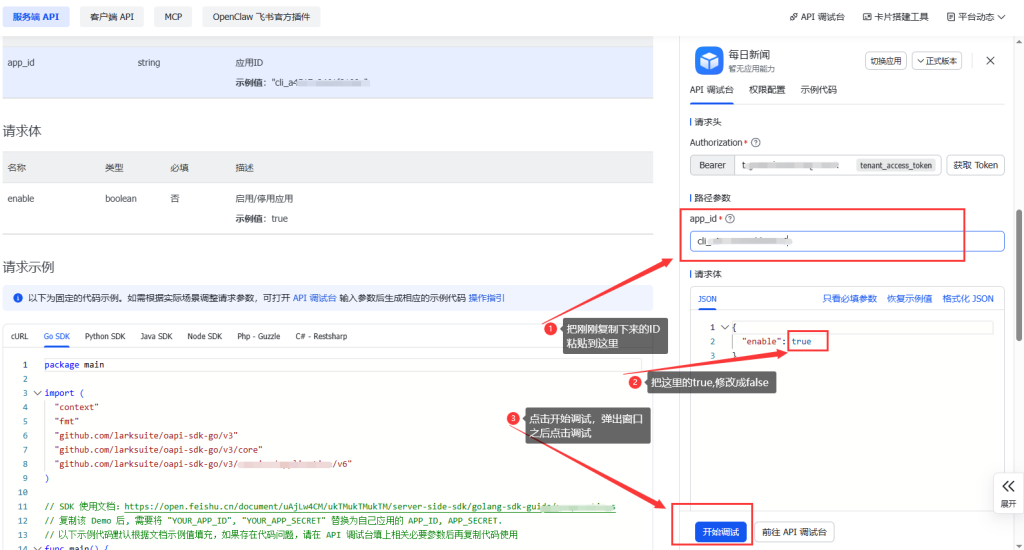Click the Authorization help question-mark icon
Screen dimensions: 1024x550
pyautogui.click(x=756, y=143)
